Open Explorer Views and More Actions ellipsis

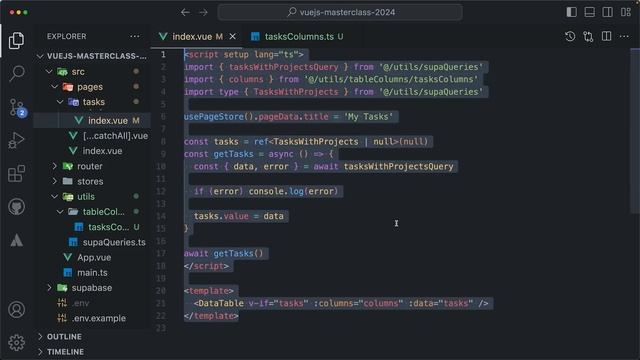point(135,36)
